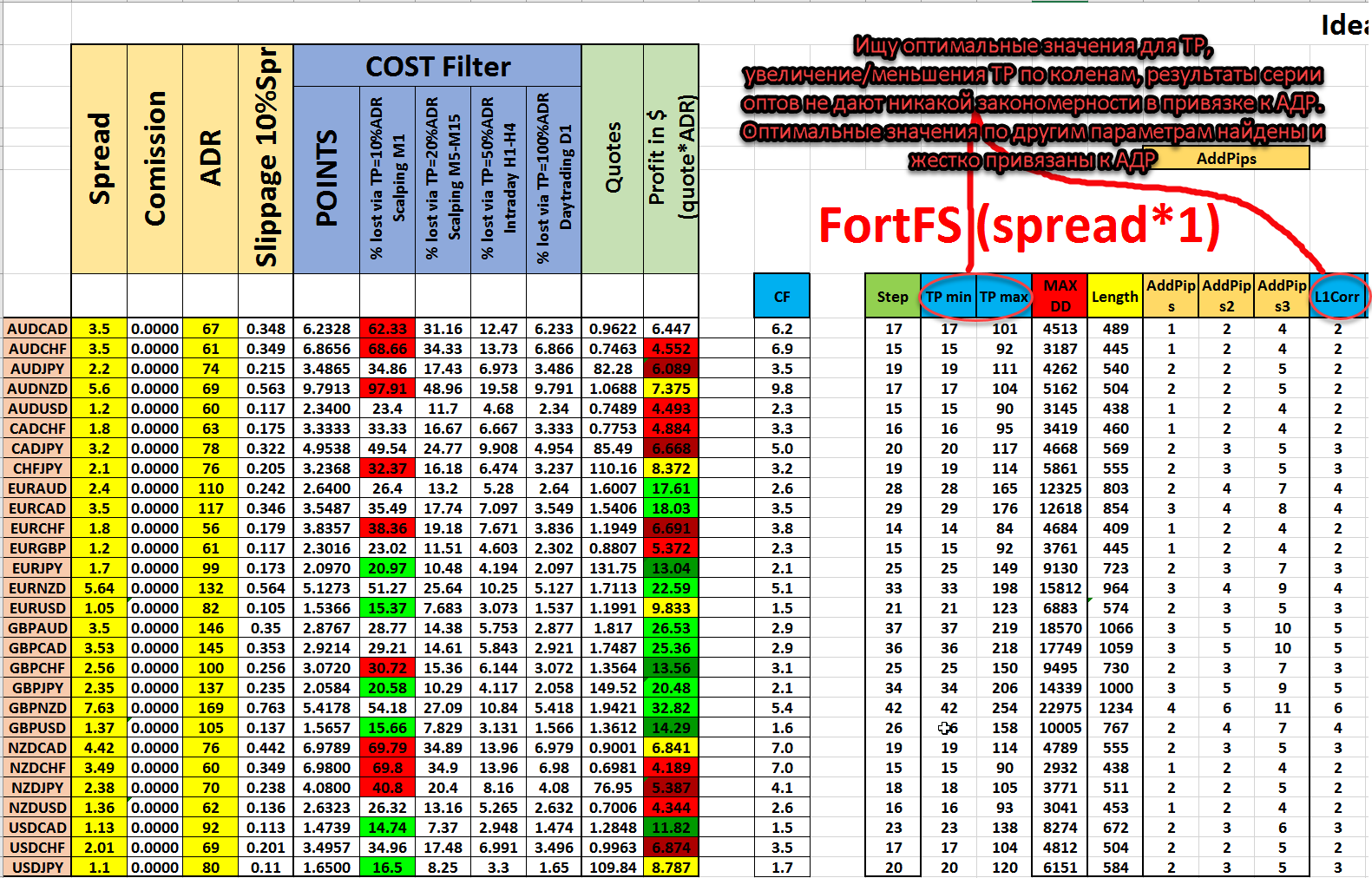The image size is (1372, 878).
Task: Click the GBPJPY quote 149.52 cell
Action: tap(613, 688)
